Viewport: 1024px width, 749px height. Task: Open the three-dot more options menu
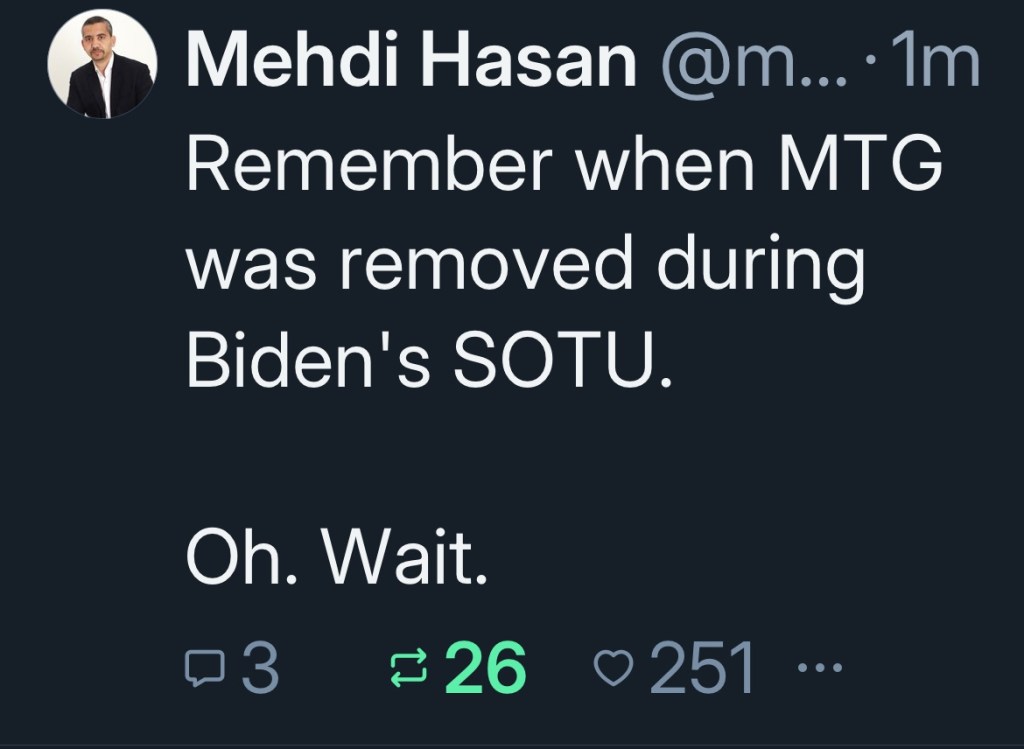click(x=817, y=667)
